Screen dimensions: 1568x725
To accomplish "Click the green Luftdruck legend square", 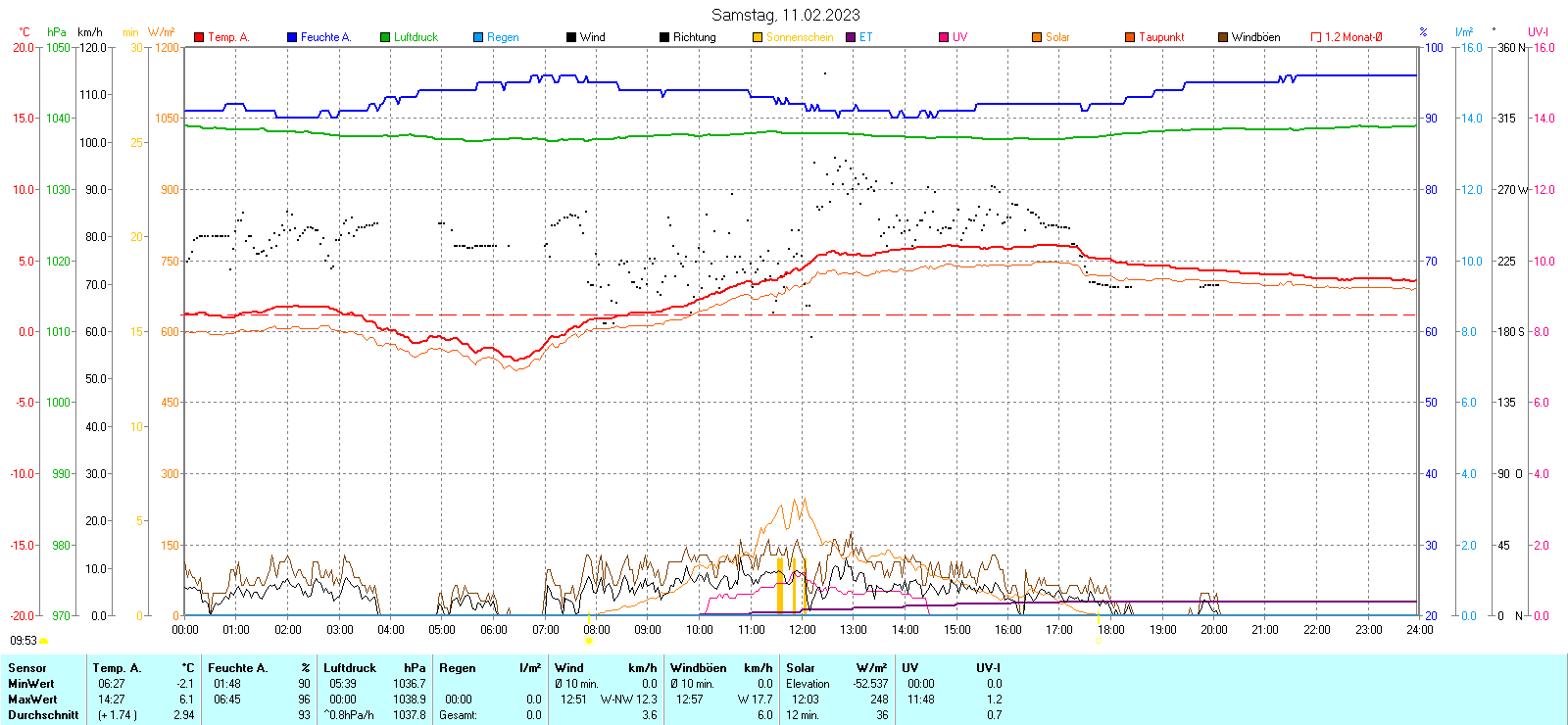I will (385, 37).
